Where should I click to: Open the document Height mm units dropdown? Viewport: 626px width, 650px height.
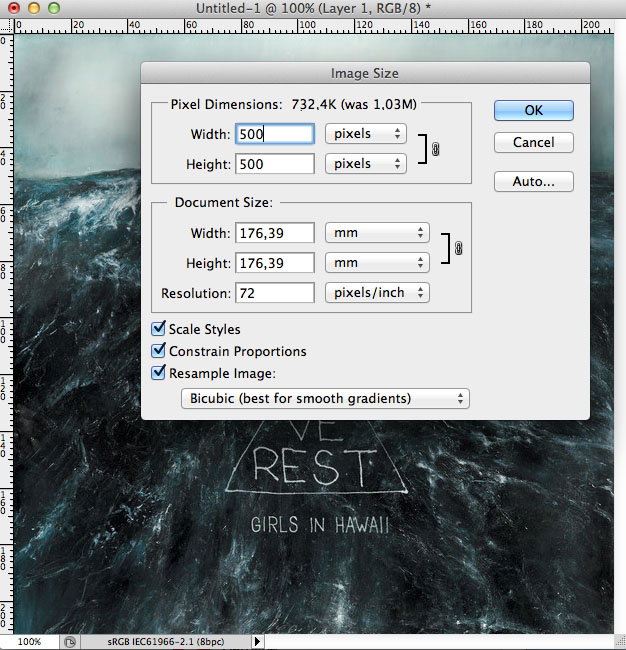(376, 263)
